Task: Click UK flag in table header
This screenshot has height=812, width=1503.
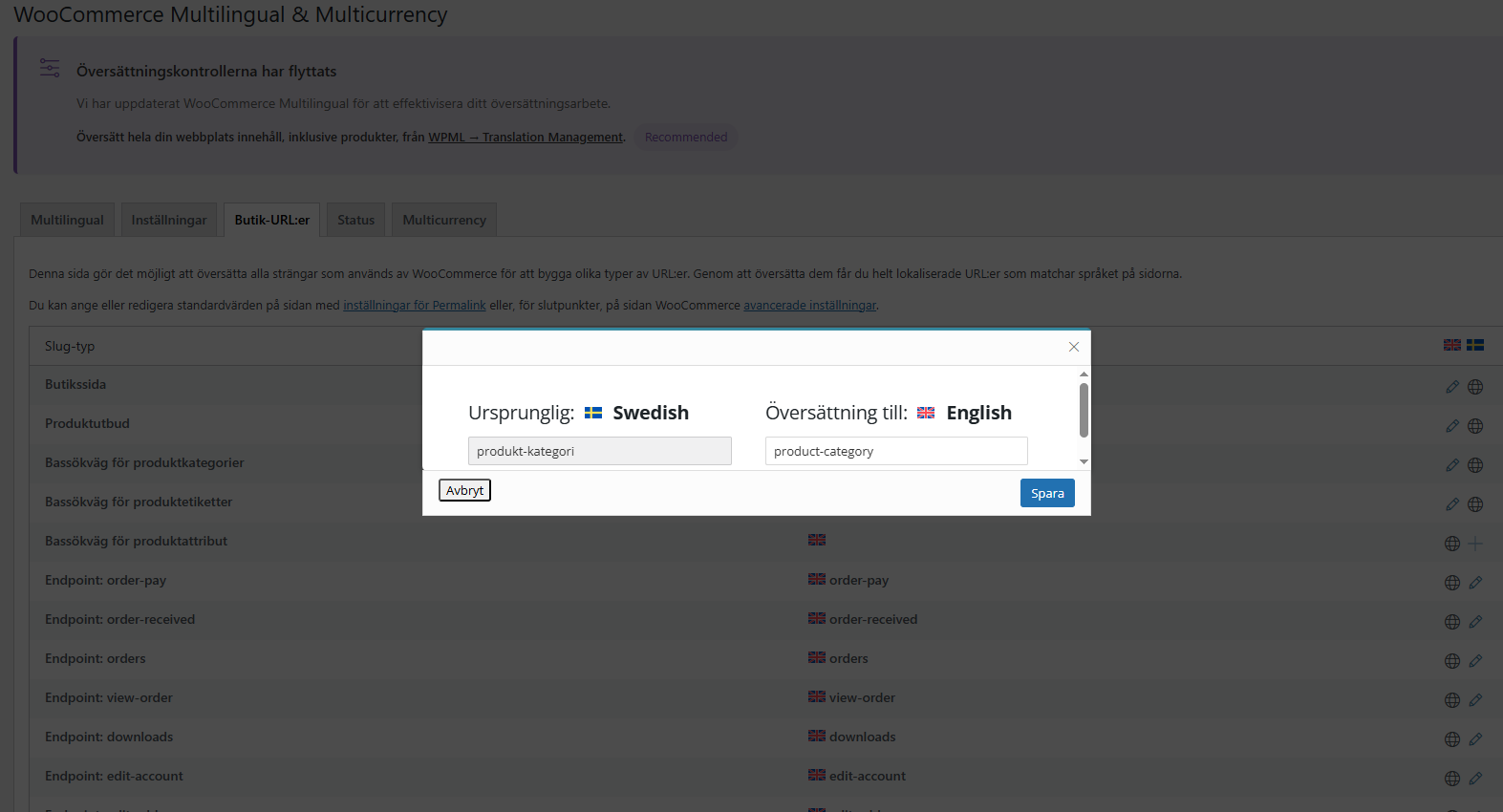Action: pyautogui.click(x=1452, y=345)
